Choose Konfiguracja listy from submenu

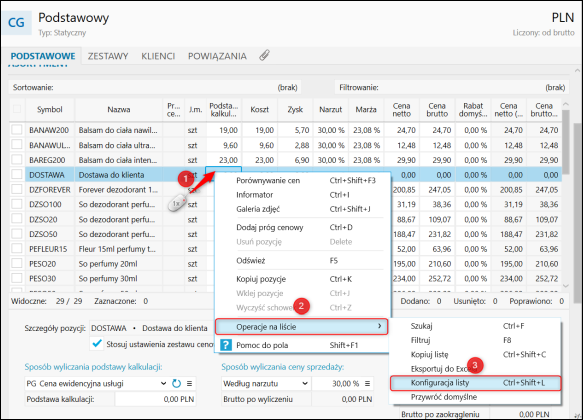[x=476, y=383]
